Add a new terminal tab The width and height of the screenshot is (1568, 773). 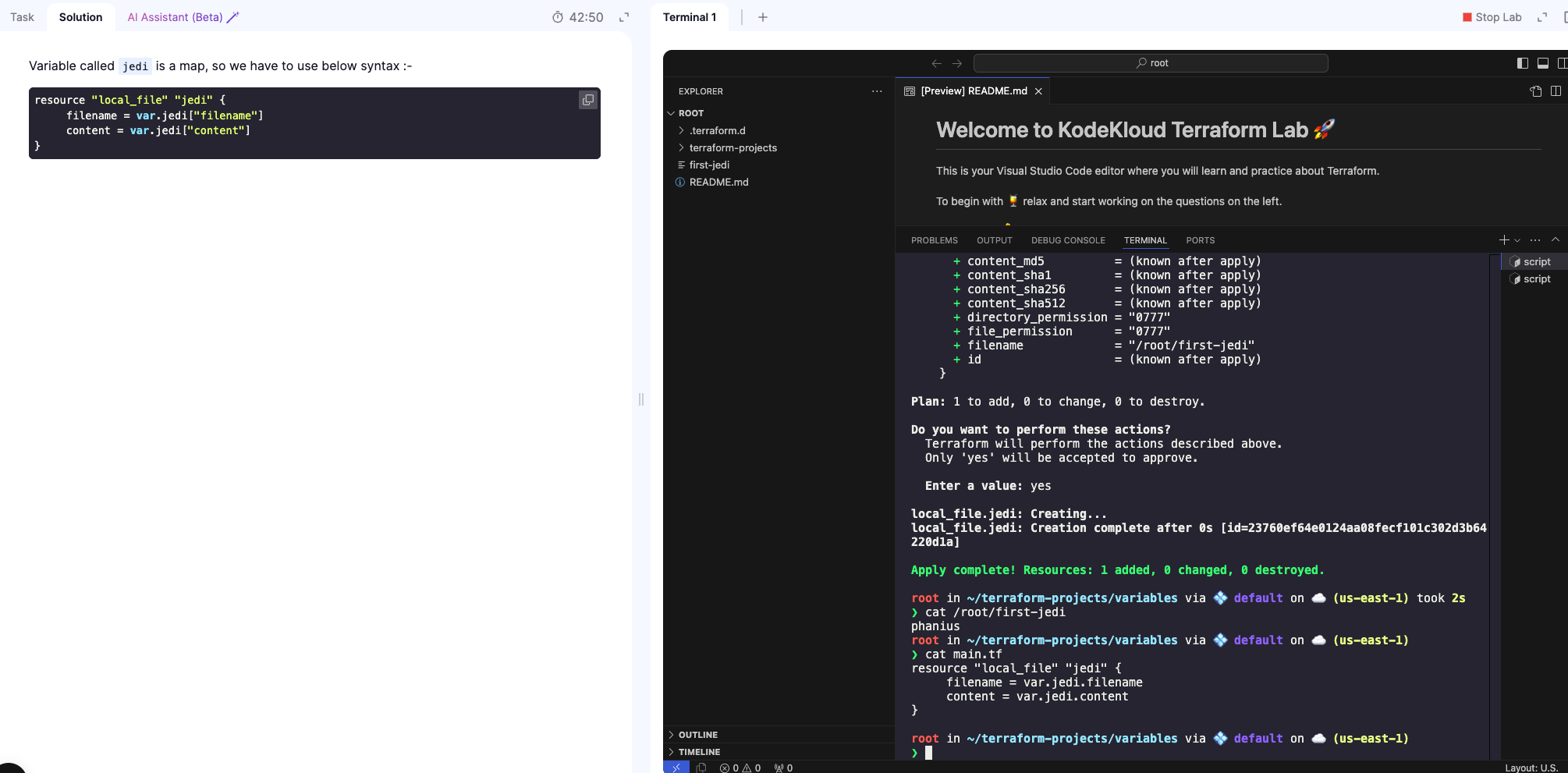click(763, 17)
